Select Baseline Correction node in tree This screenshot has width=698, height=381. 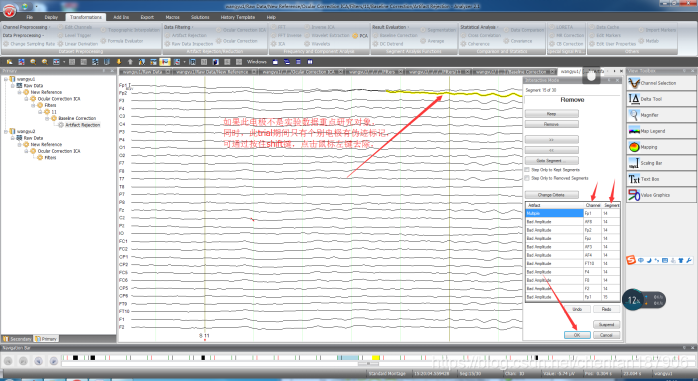(x=77, y=118)
